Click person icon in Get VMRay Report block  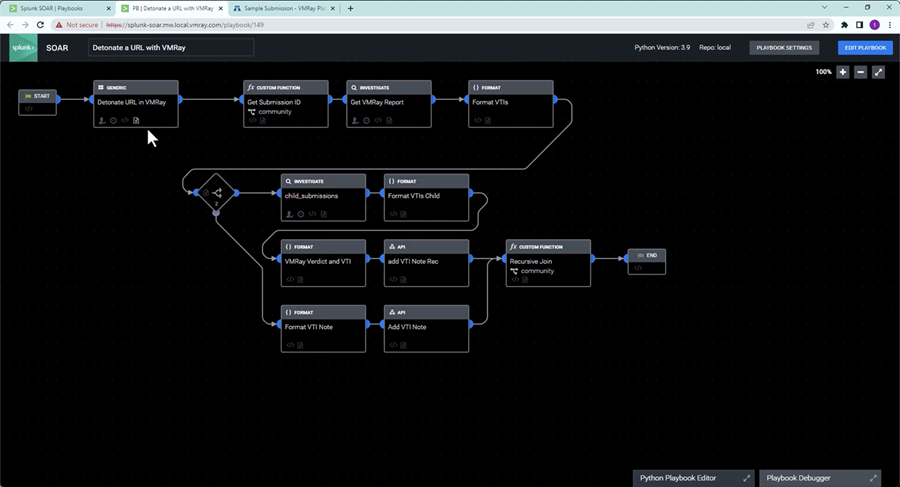(355, 121)
